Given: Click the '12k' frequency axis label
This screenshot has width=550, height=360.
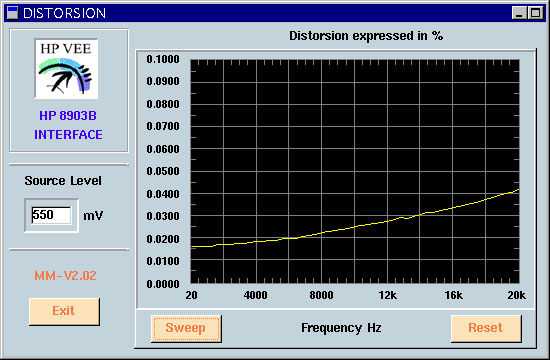Looking at the screenshot, I should pyautogui.click(x=388, y=295).
